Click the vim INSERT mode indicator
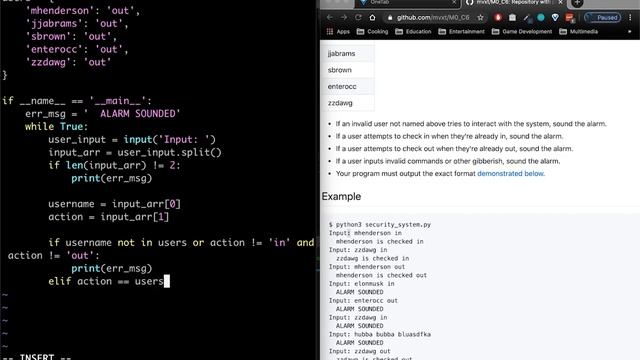The height and width of the screenshot is (360, 640). tap(37, 357)
